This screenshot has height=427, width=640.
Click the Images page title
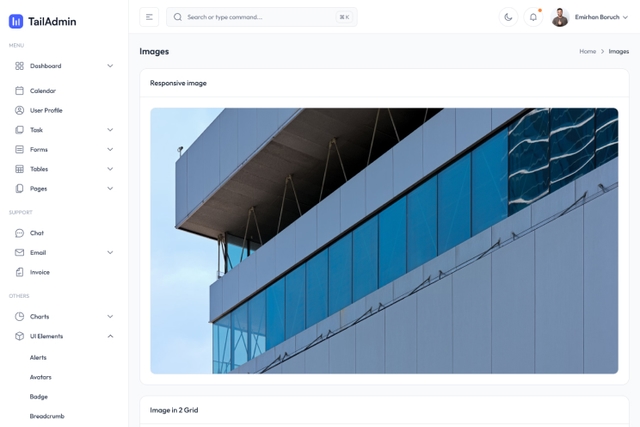tap(154, 51)
